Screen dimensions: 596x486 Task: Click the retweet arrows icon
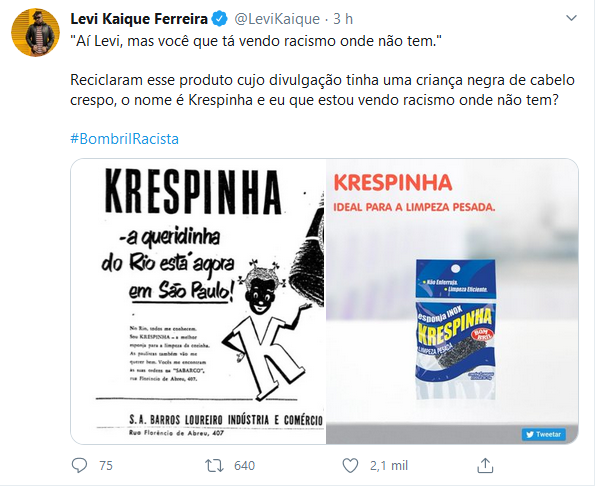pos(214,465)
